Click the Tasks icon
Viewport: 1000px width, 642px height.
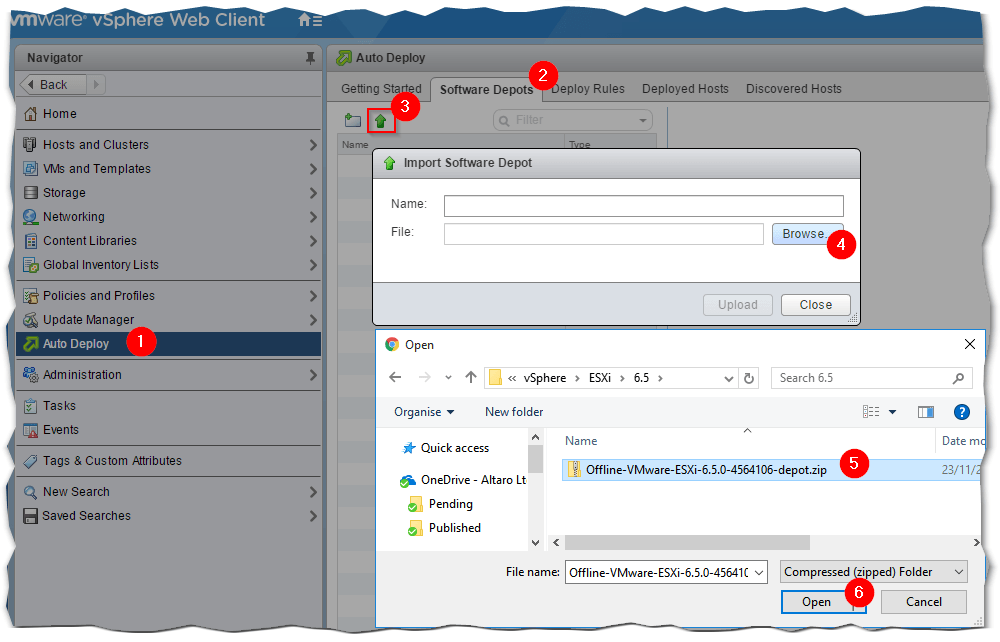(30, 406)
